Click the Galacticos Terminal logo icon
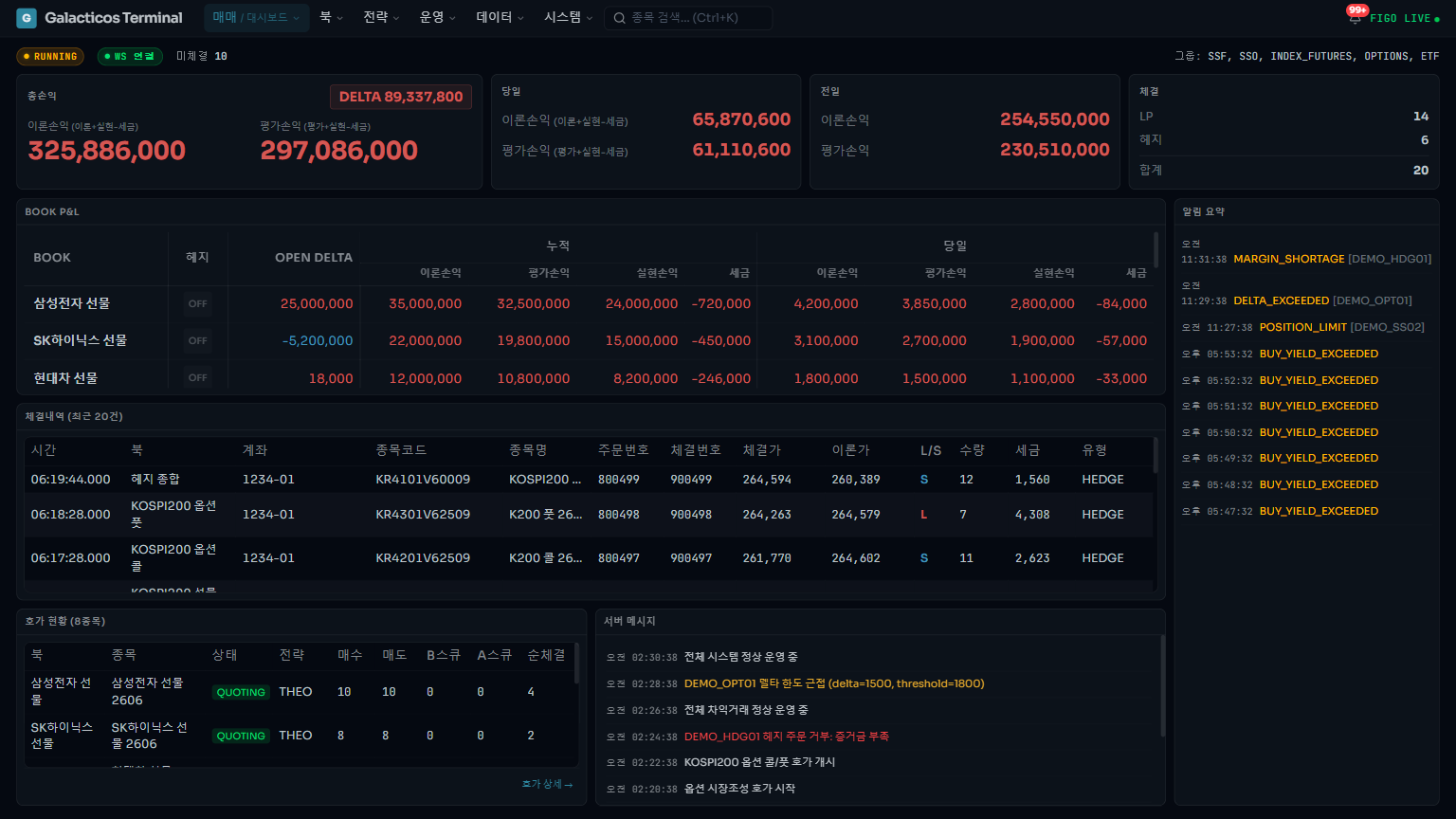Viewport: 1456px width, 819px height. (27, 18)
